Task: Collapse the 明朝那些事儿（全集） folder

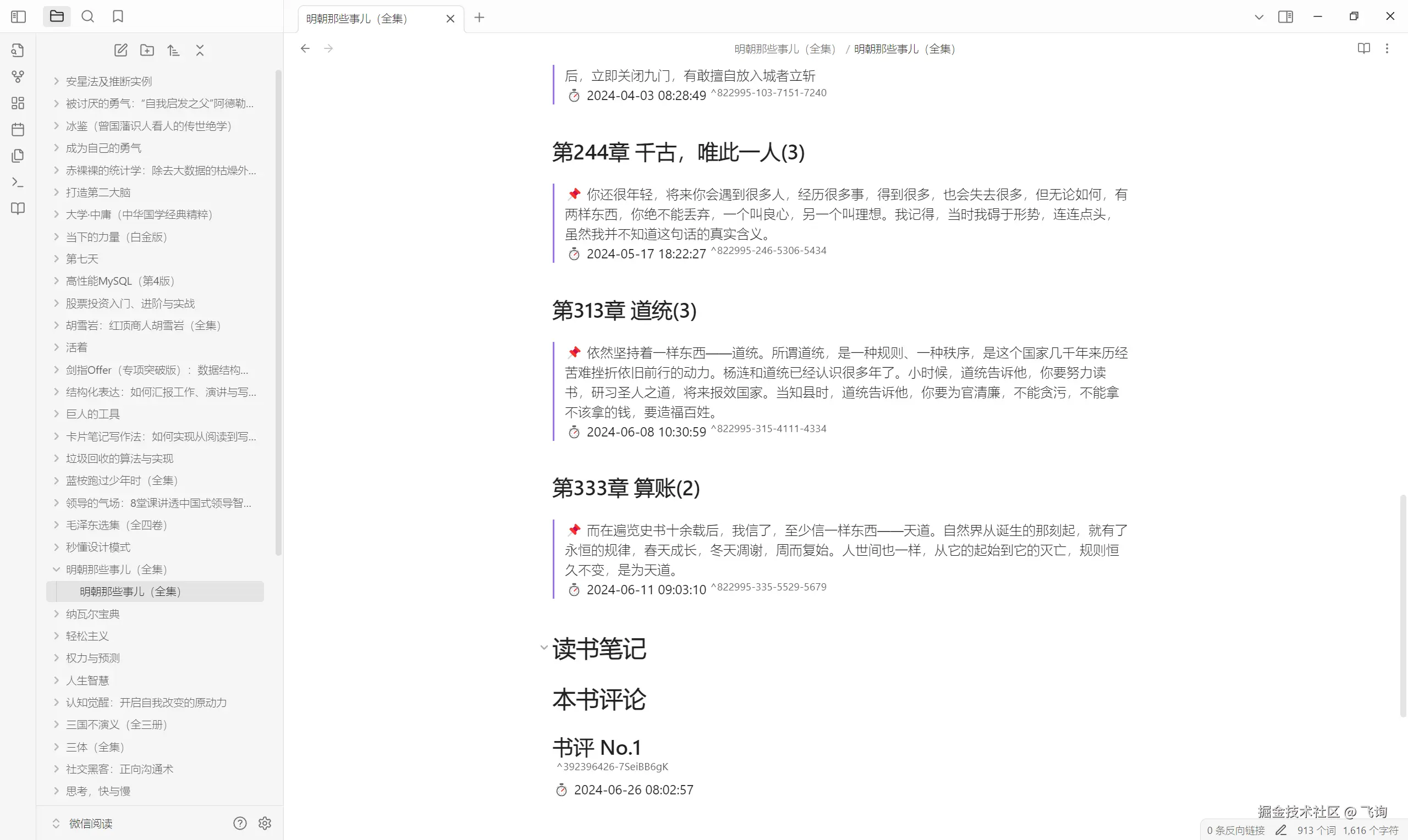Action: coord(56,570)
